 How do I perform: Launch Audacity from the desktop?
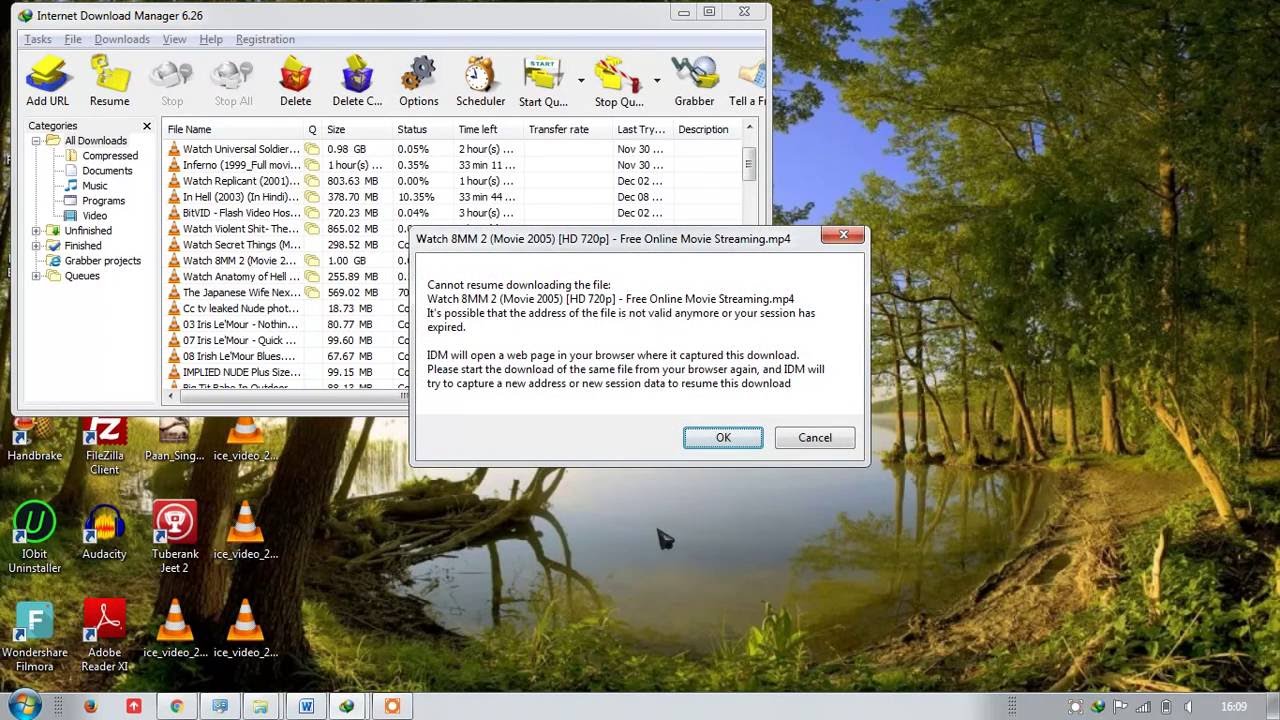coord(104,532)
